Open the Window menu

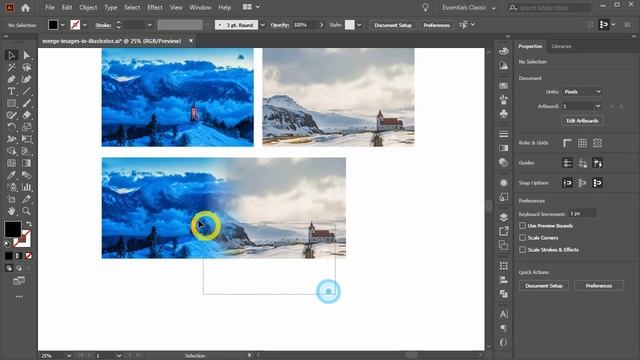[x=200, y=7]
